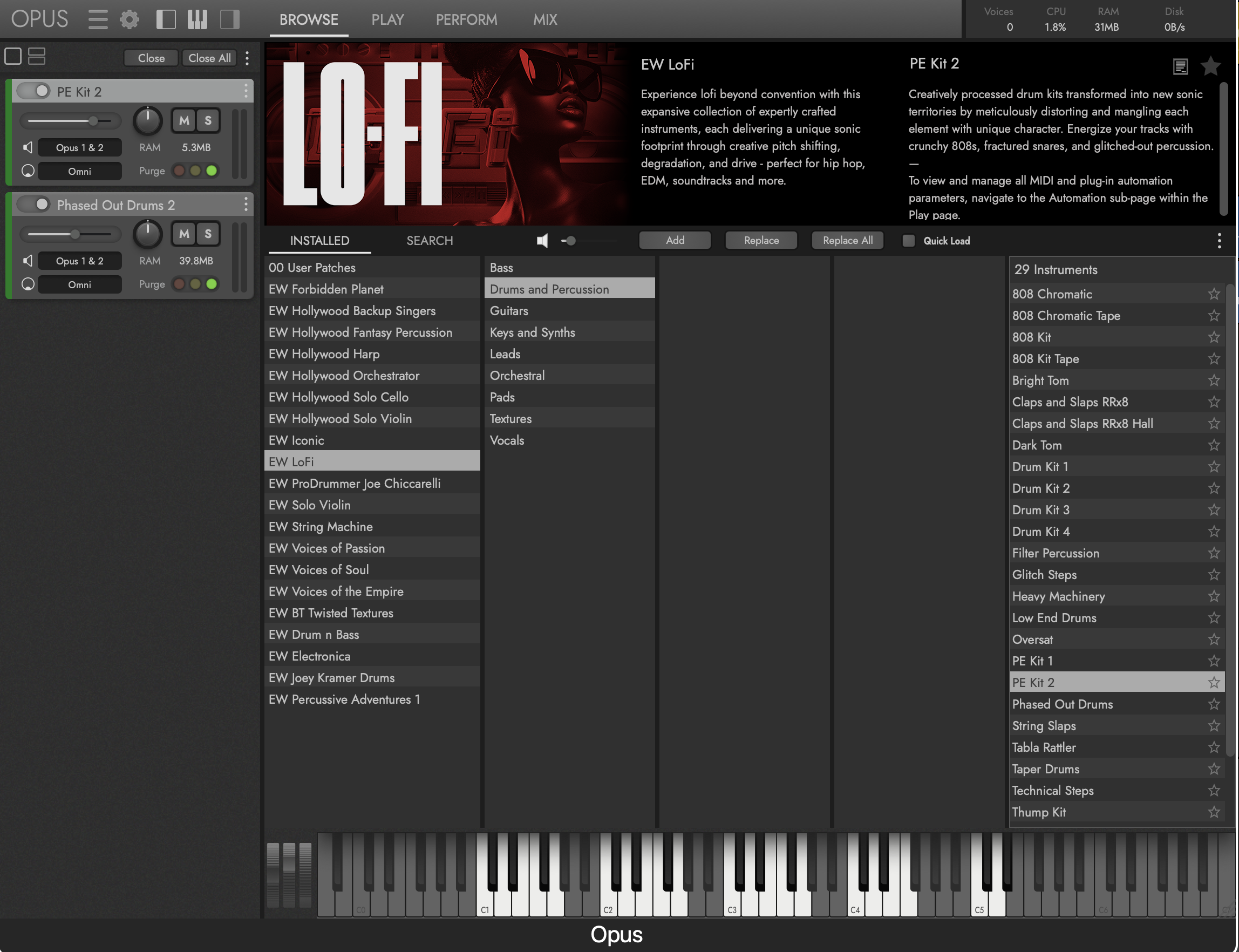
Task: Star the Thump Kit instrument
Action: (1214, 812)
